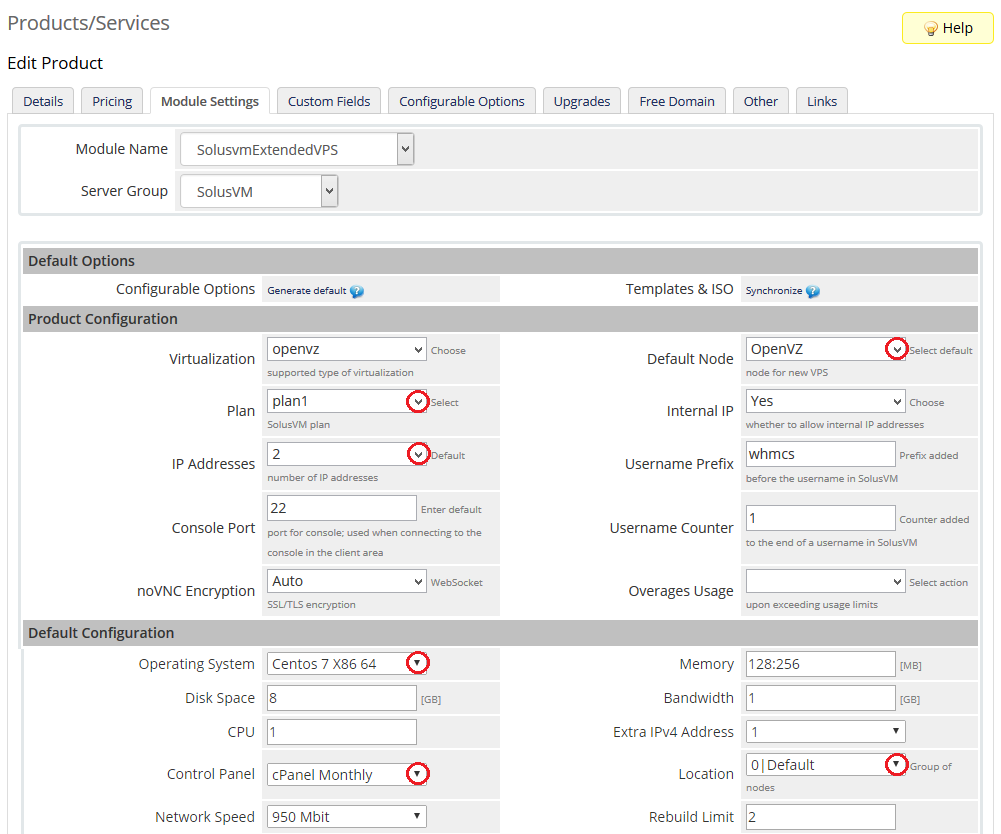The image size is (1001, 834).
Task: Expand the Plan dropdown
Action: 346,401
